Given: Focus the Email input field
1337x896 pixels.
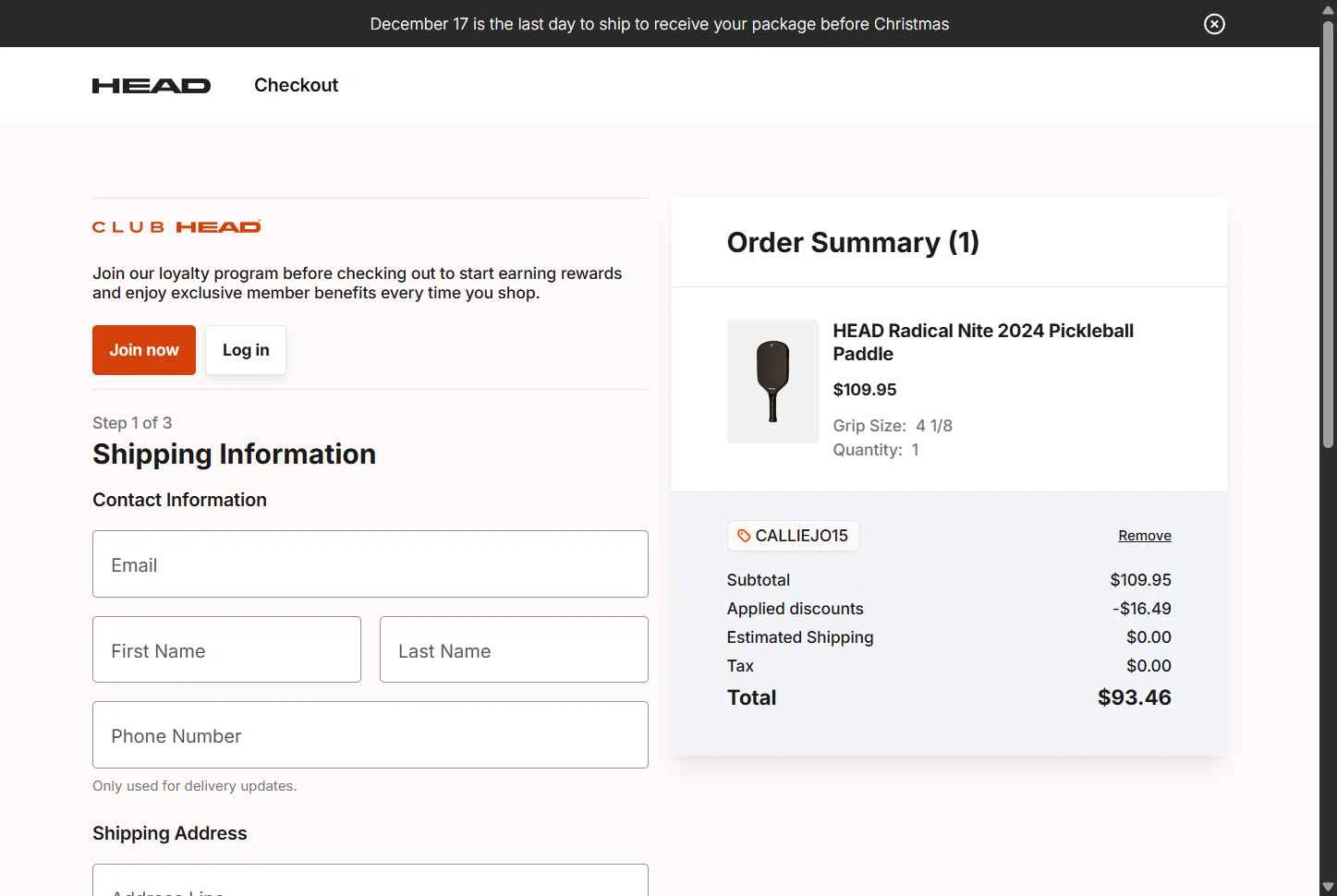Looking at the screenshot, I should [371, 564].
